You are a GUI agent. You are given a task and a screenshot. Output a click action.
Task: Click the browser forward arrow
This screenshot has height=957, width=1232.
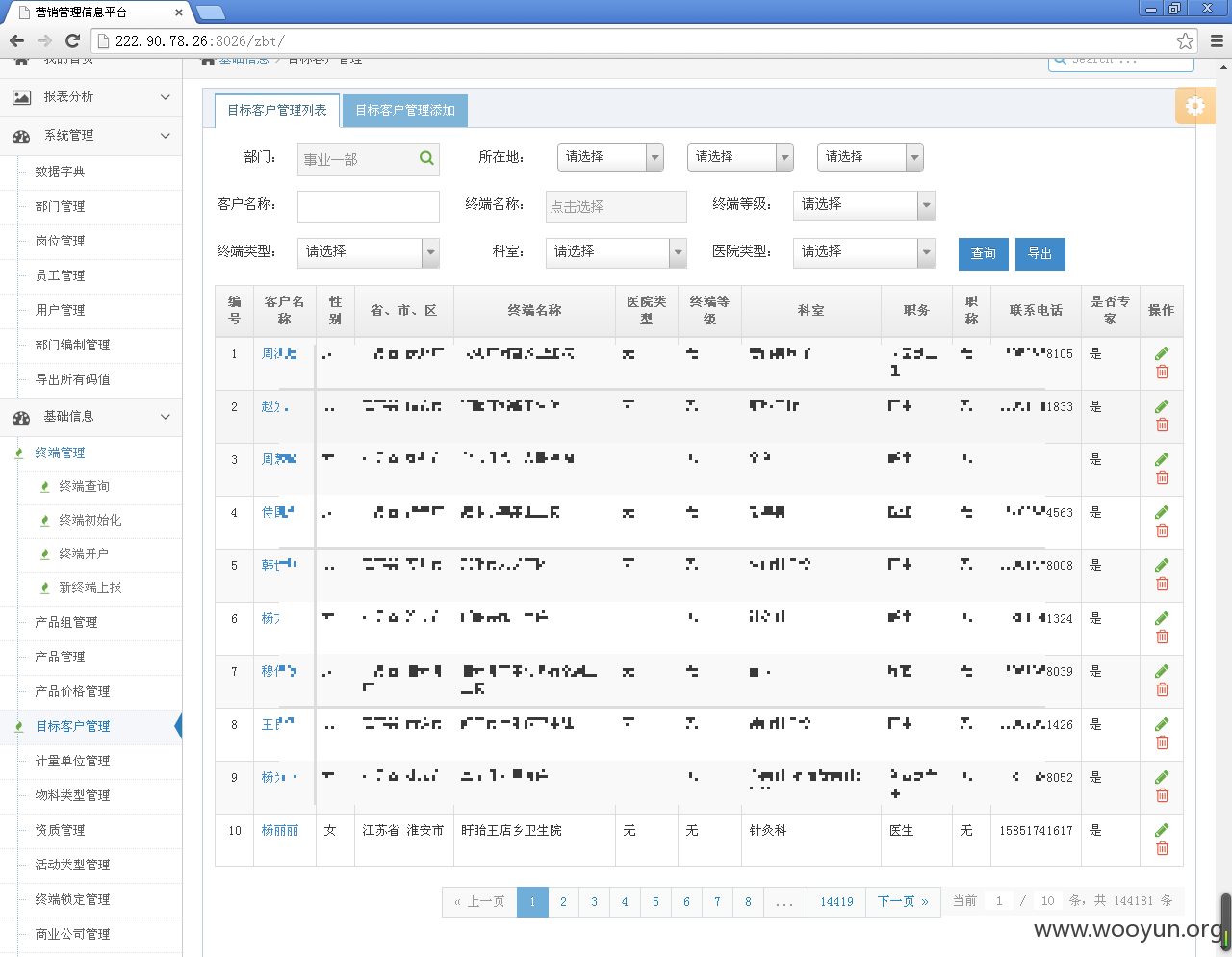tap(44, 40)
